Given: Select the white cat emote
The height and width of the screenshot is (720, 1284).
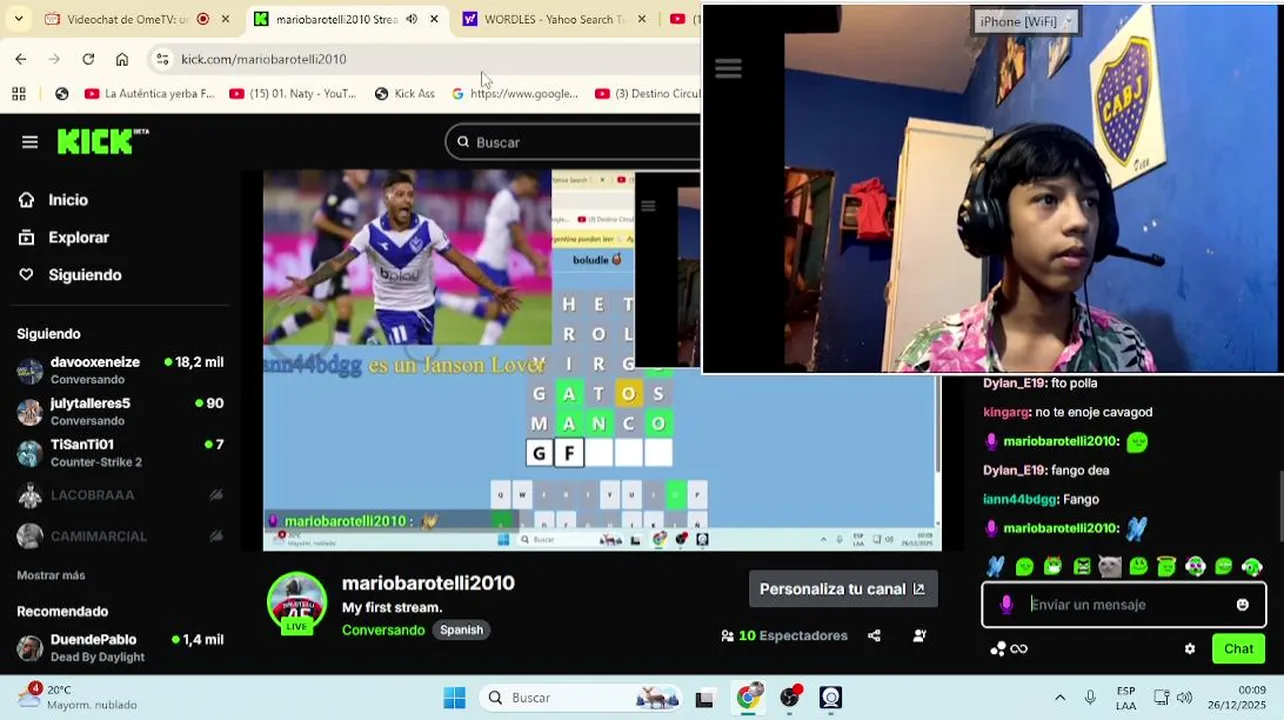Looking at the screenshot, I should coord(1109,566).
